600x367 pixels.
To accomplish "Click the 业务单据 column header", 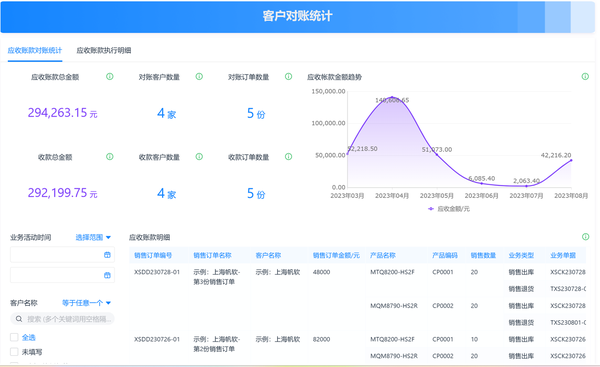I will pyautogui.click(x=563, y=255).
